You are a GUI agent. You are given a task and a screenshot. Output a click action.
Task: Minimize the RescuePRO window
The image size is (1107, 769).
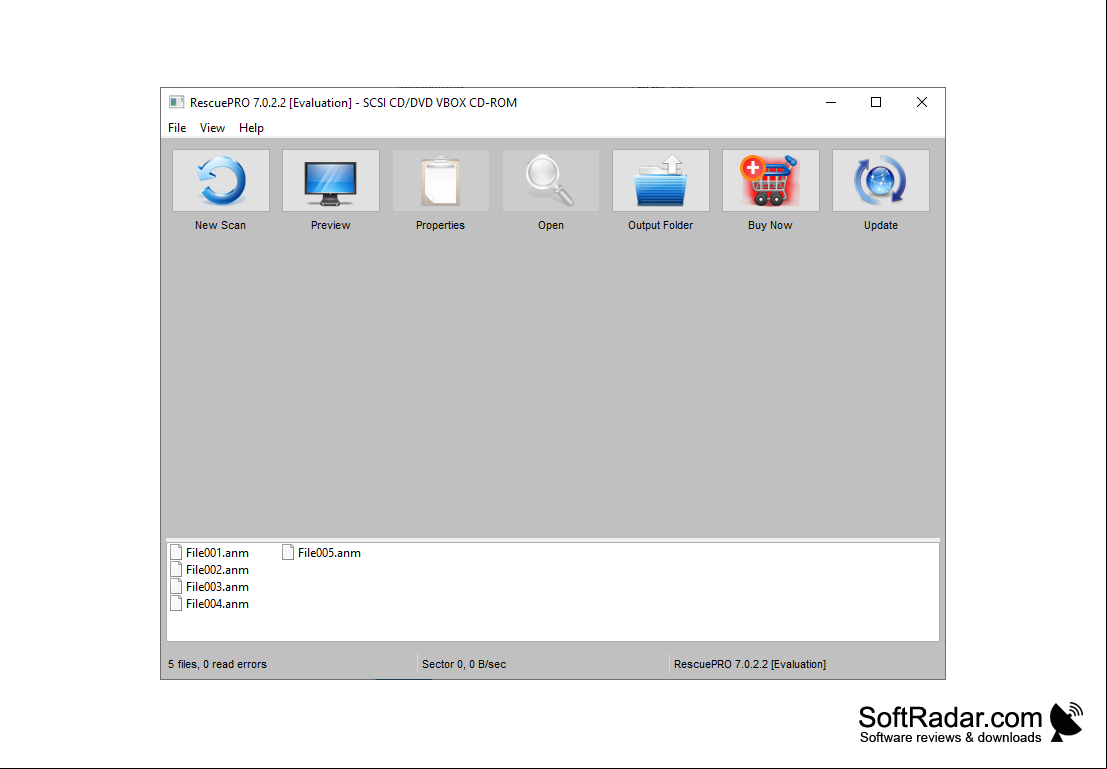[x=831, y=102]
